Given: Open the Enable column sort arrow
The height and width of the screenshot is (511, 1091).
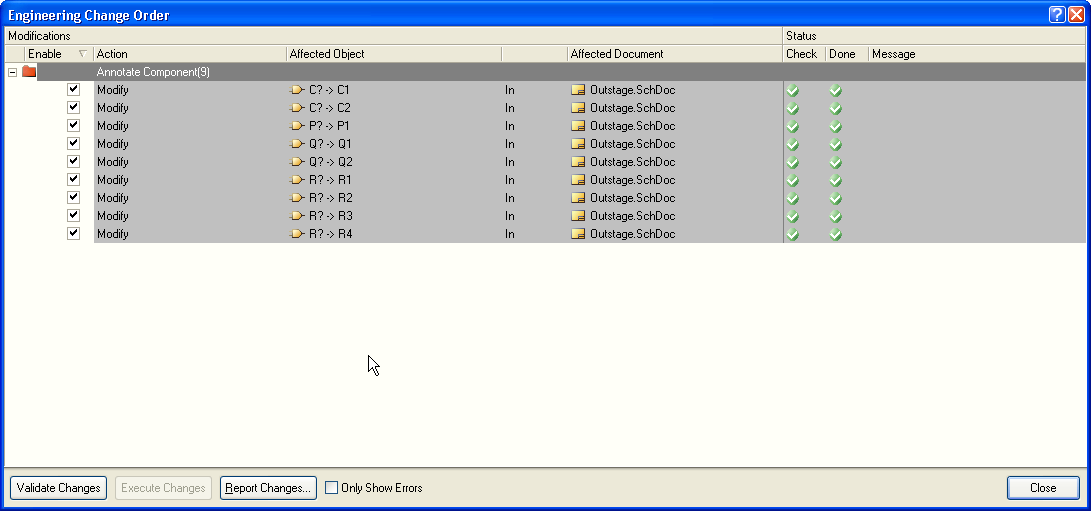Looking at the screenshot, I should pyautogui.click(x=82, y=54).
